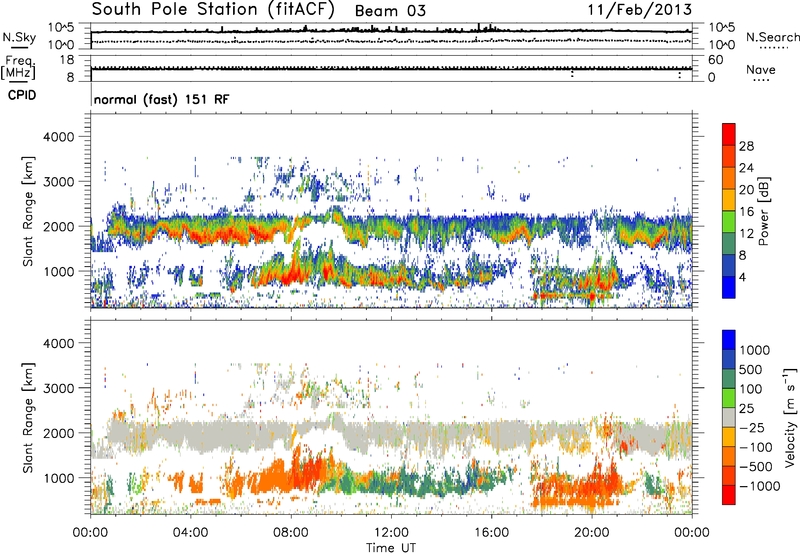Click the '4000' tick of the power panel
Viewport: 800px width, 554px height.
click(x=58, y=137)
